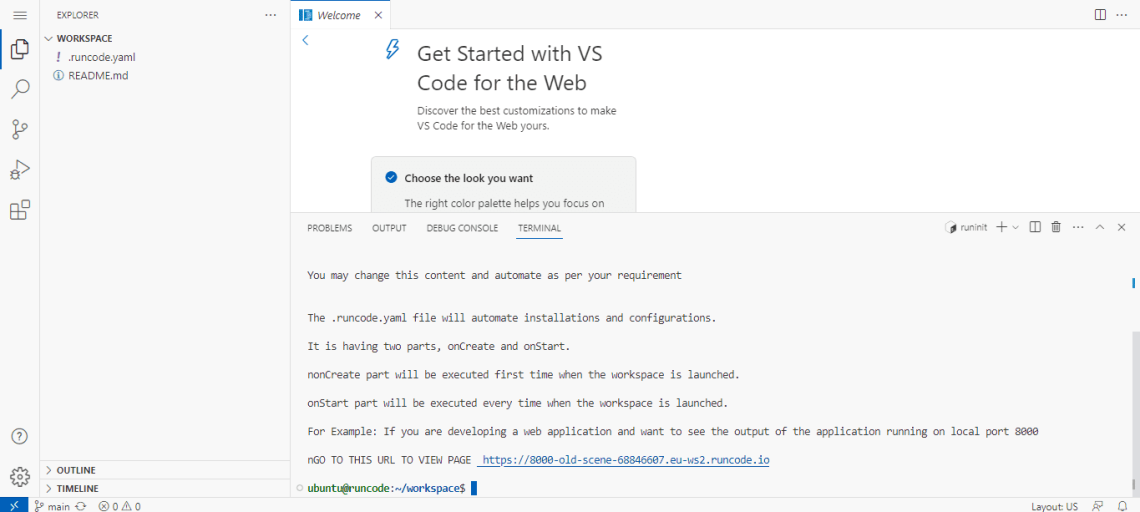Screen dimensions: 1140x512
Task: Switch to the PROBLEMS tab
Action: [x=329, y=228]
